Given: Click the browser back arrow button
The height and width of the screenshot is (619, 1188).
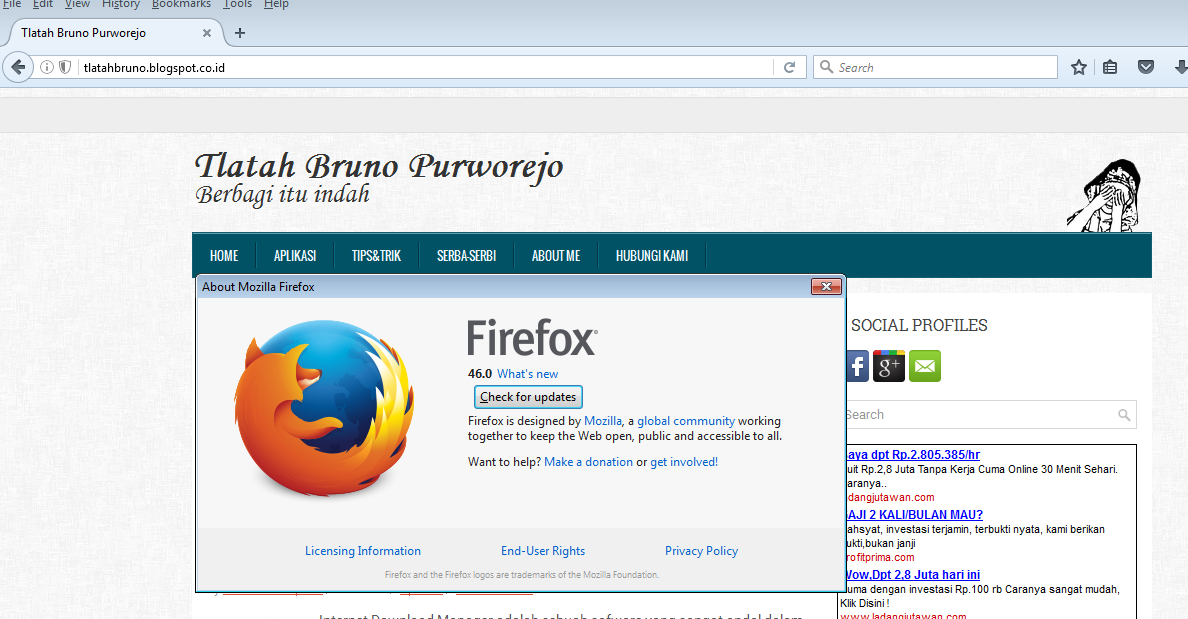Looking at the screenshot, I should pyautogui.click(x=18, y=67).
